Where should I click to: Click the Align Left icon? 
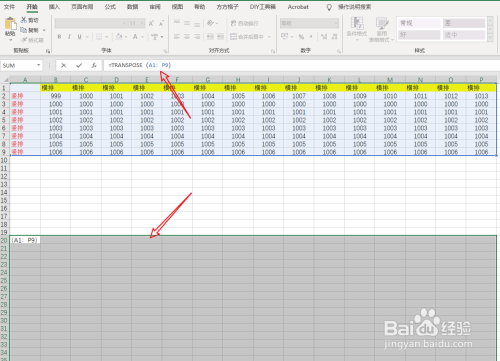[177, 37]
